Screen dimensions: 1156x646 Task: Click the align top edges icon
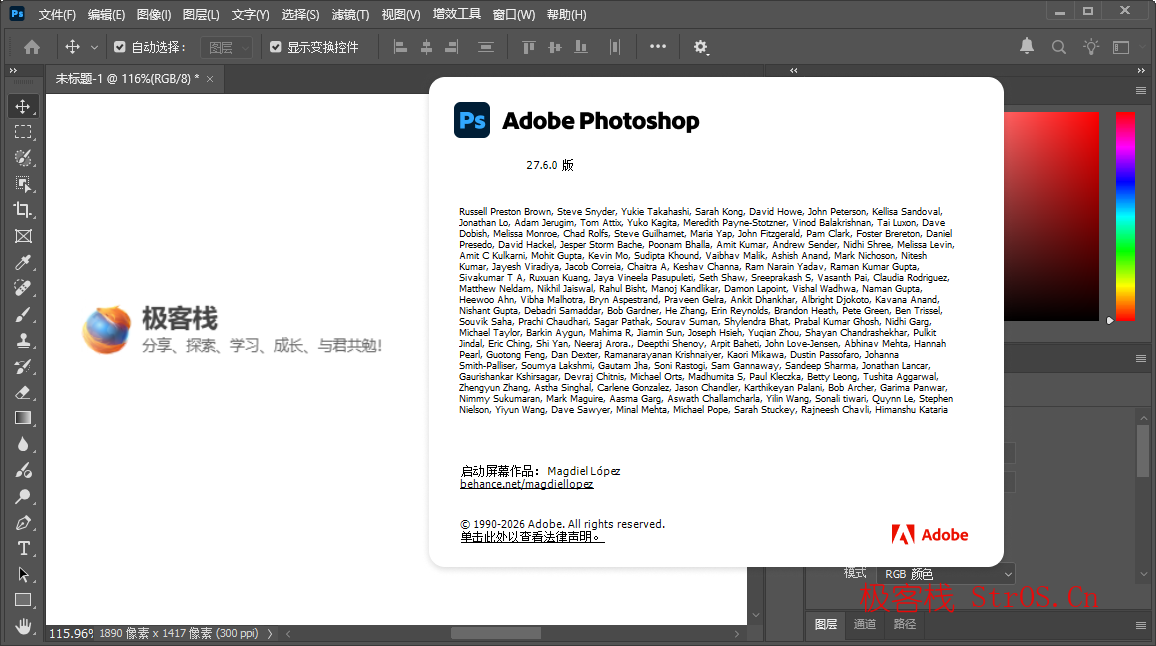point(529,47)
